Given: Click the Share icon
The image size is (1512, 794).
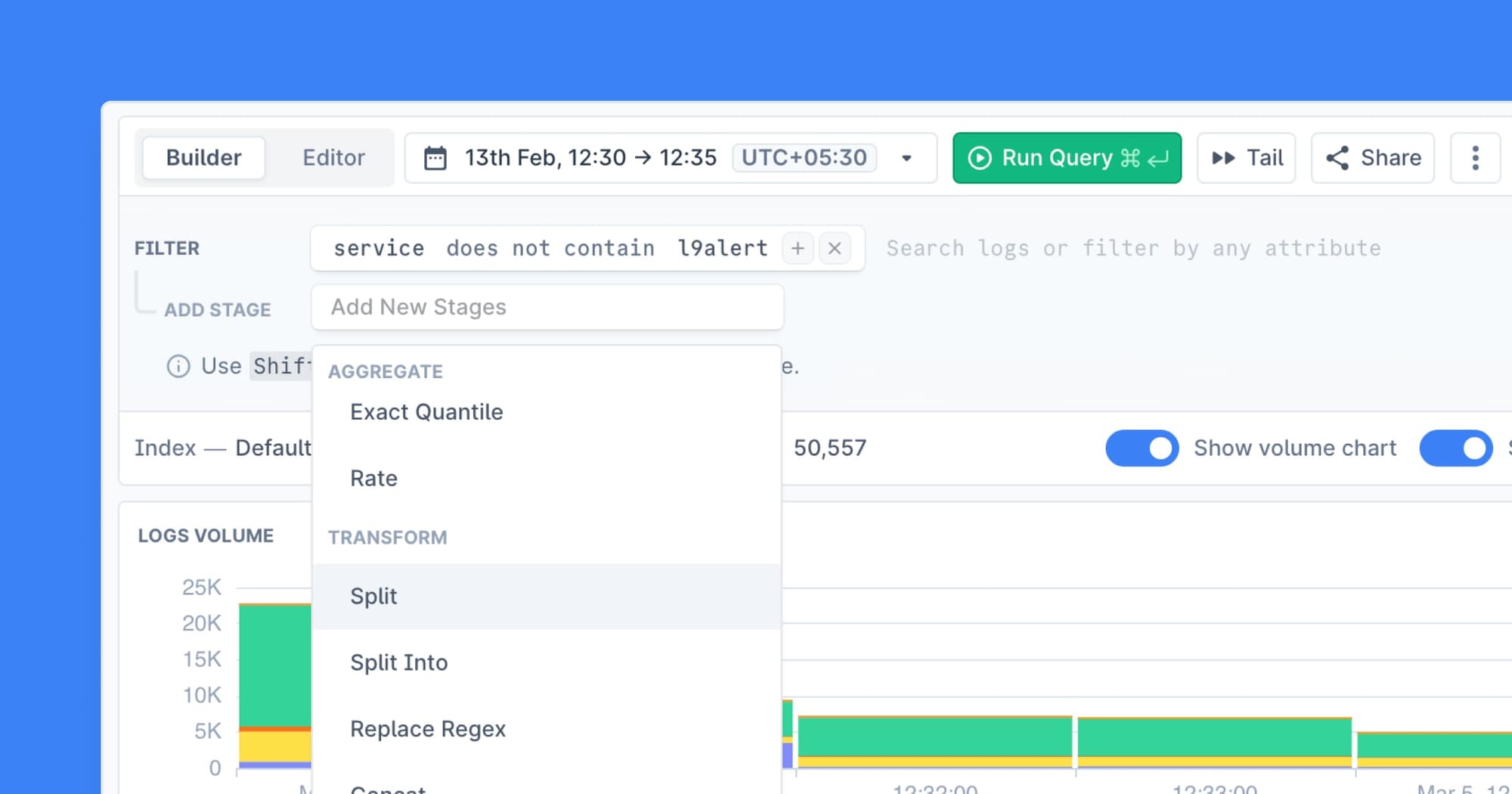Looking at the screenshot, I should pos(1337,157).
